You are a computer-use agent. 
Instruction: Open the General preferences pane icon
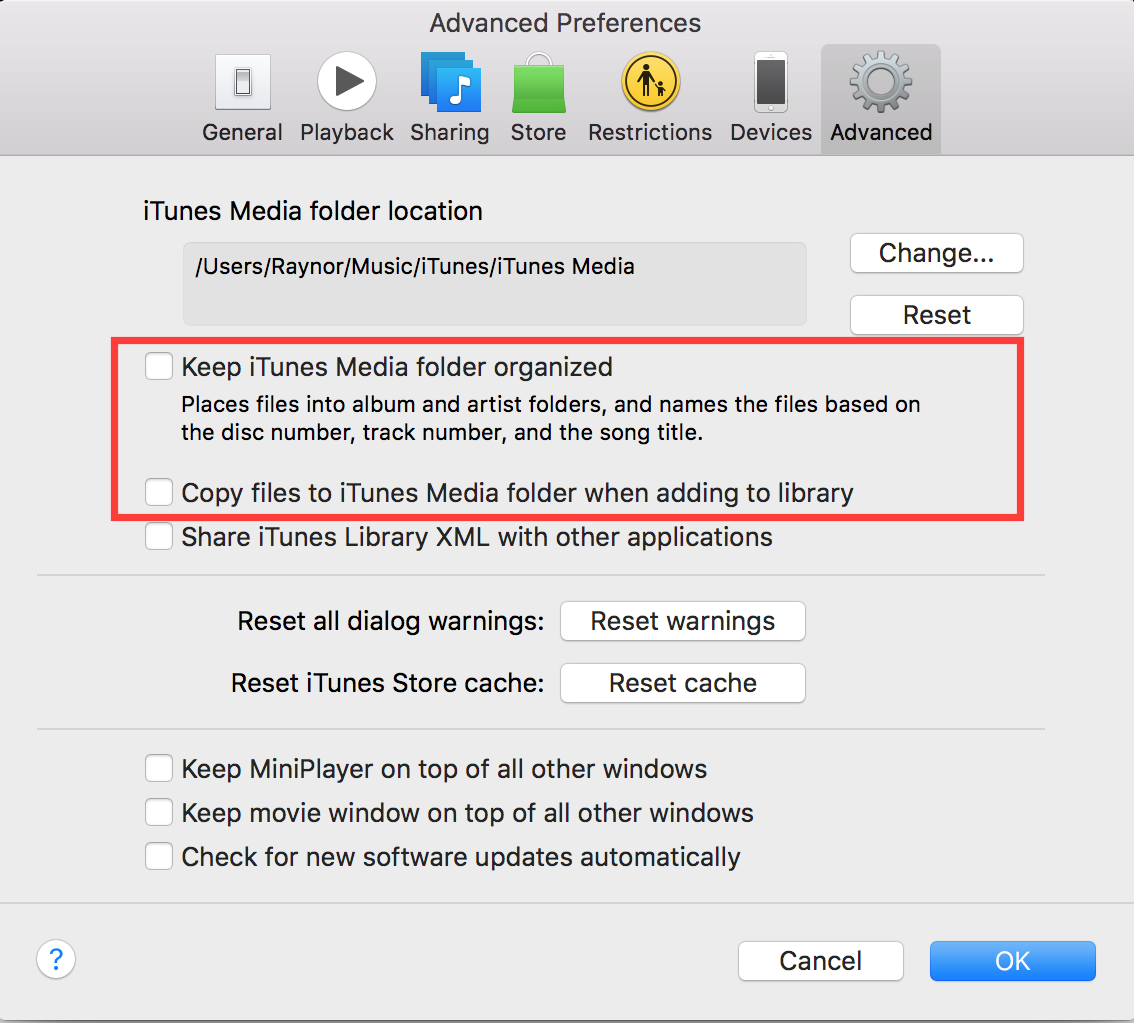[x=243, y=82]
